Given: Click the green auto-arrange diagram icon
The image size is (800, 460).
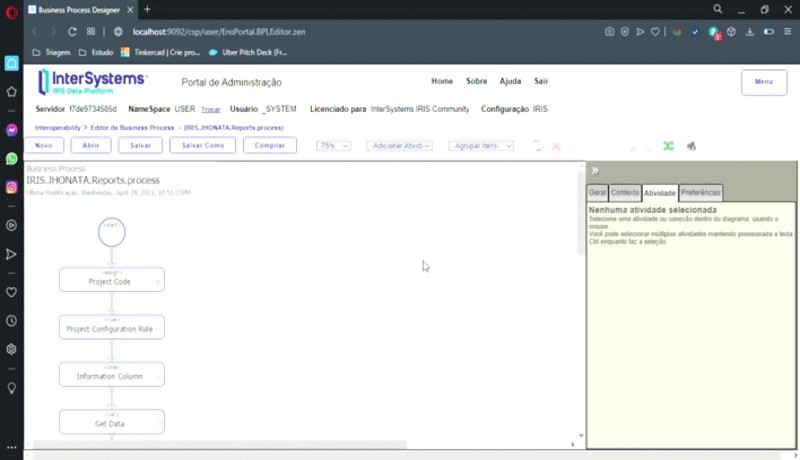Looking at the screenshot, I should [x=668, y=146].
